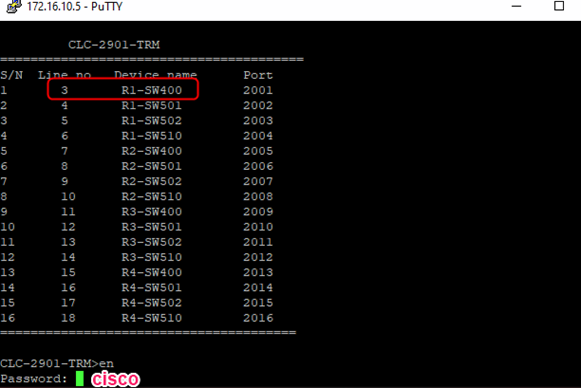
Task: Maximize the PuTTY terminal window
Action: (x=559, y=6)
